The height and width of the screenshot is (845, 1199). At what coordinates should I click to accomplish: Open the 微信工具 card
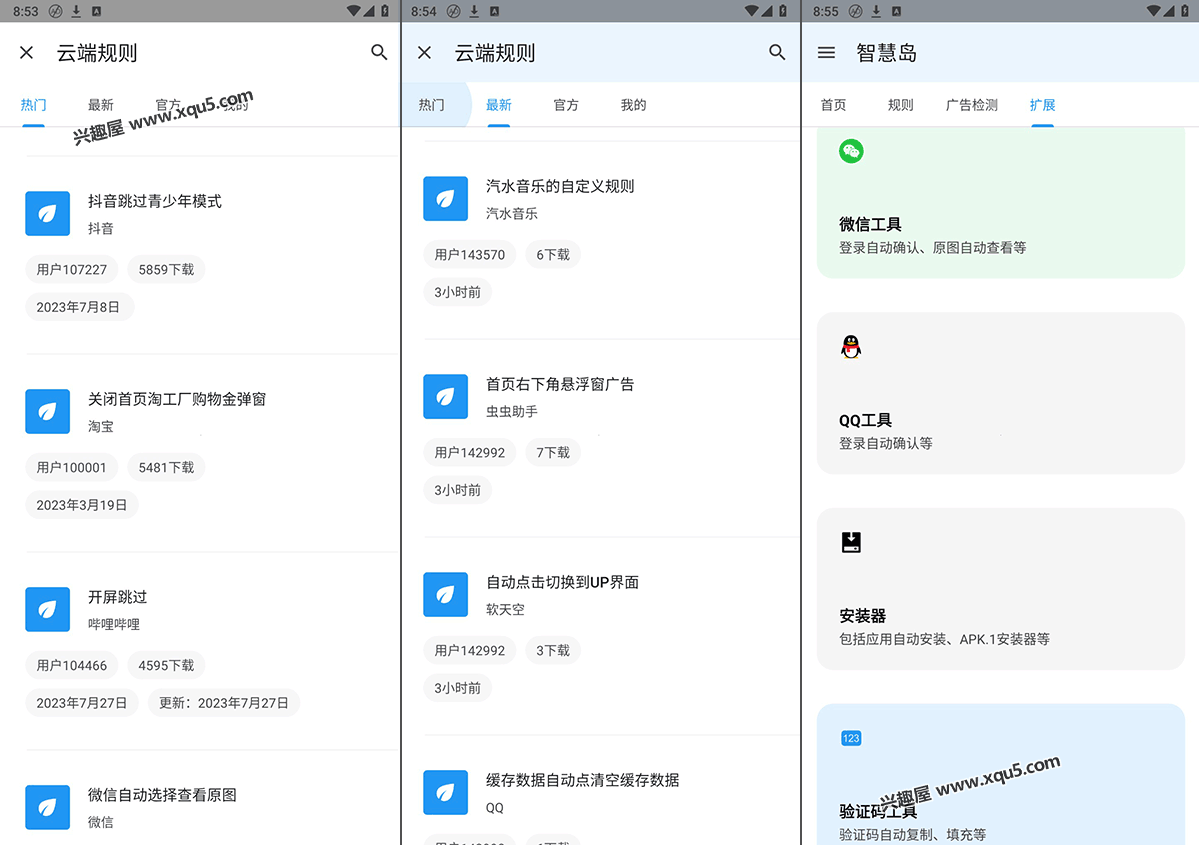pyautogui.click(x=1001, y=203)
